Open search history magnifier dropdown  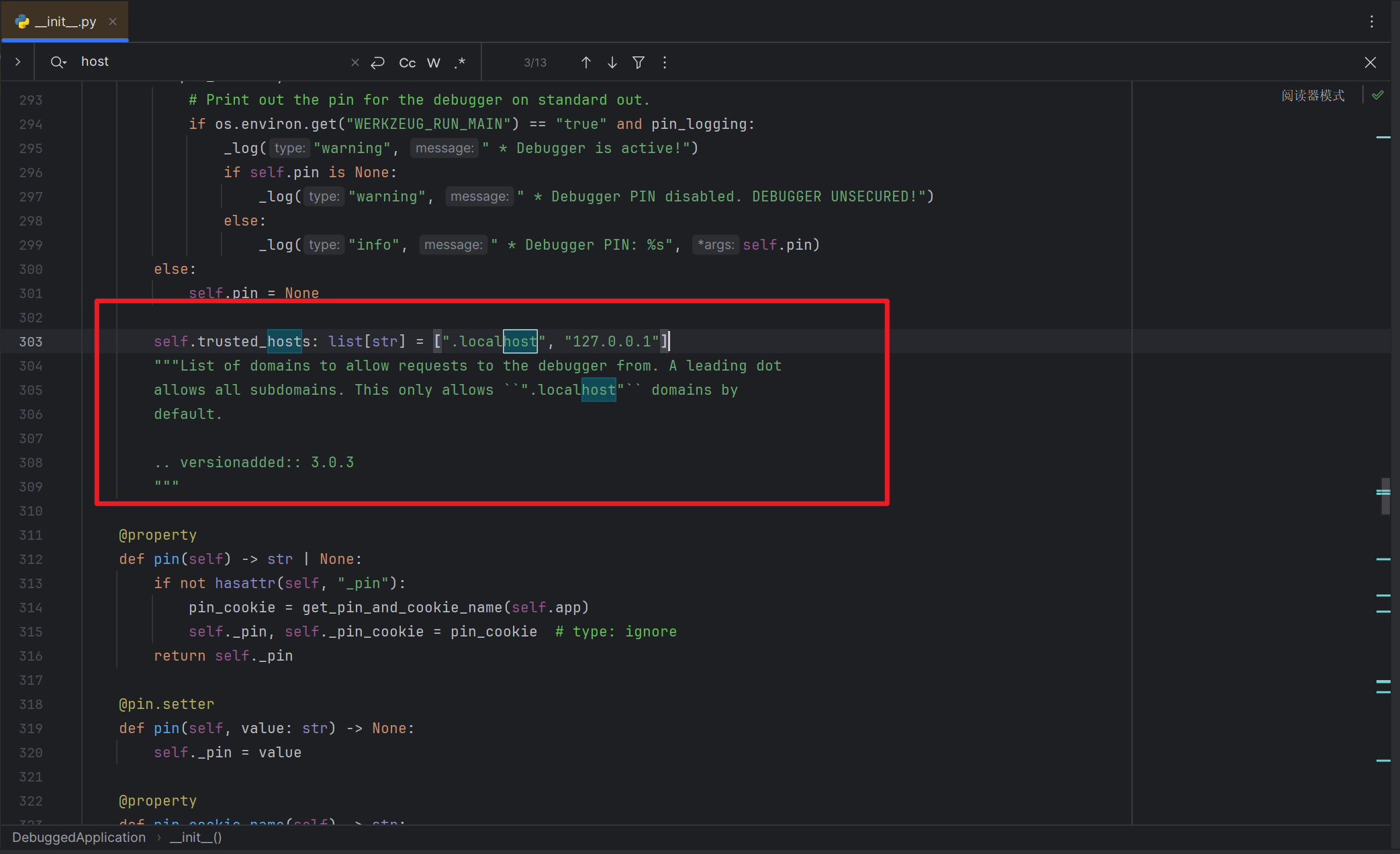(x=58, y=62)
